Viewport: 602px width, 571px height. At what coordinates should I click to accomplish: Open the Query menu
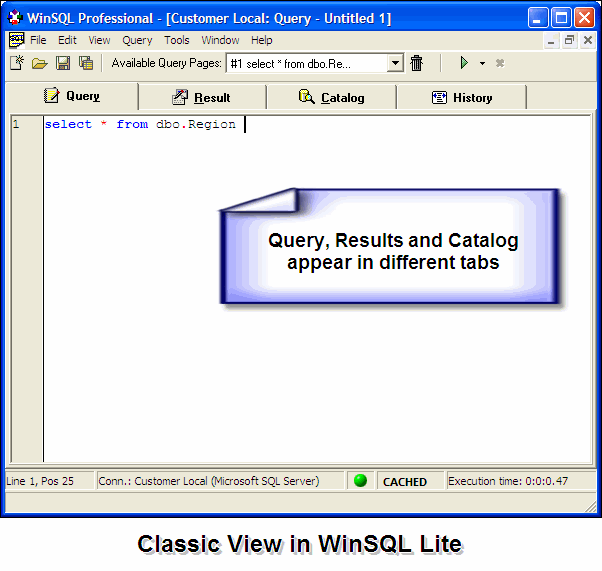pyautogui.click(x=137, y=40)
